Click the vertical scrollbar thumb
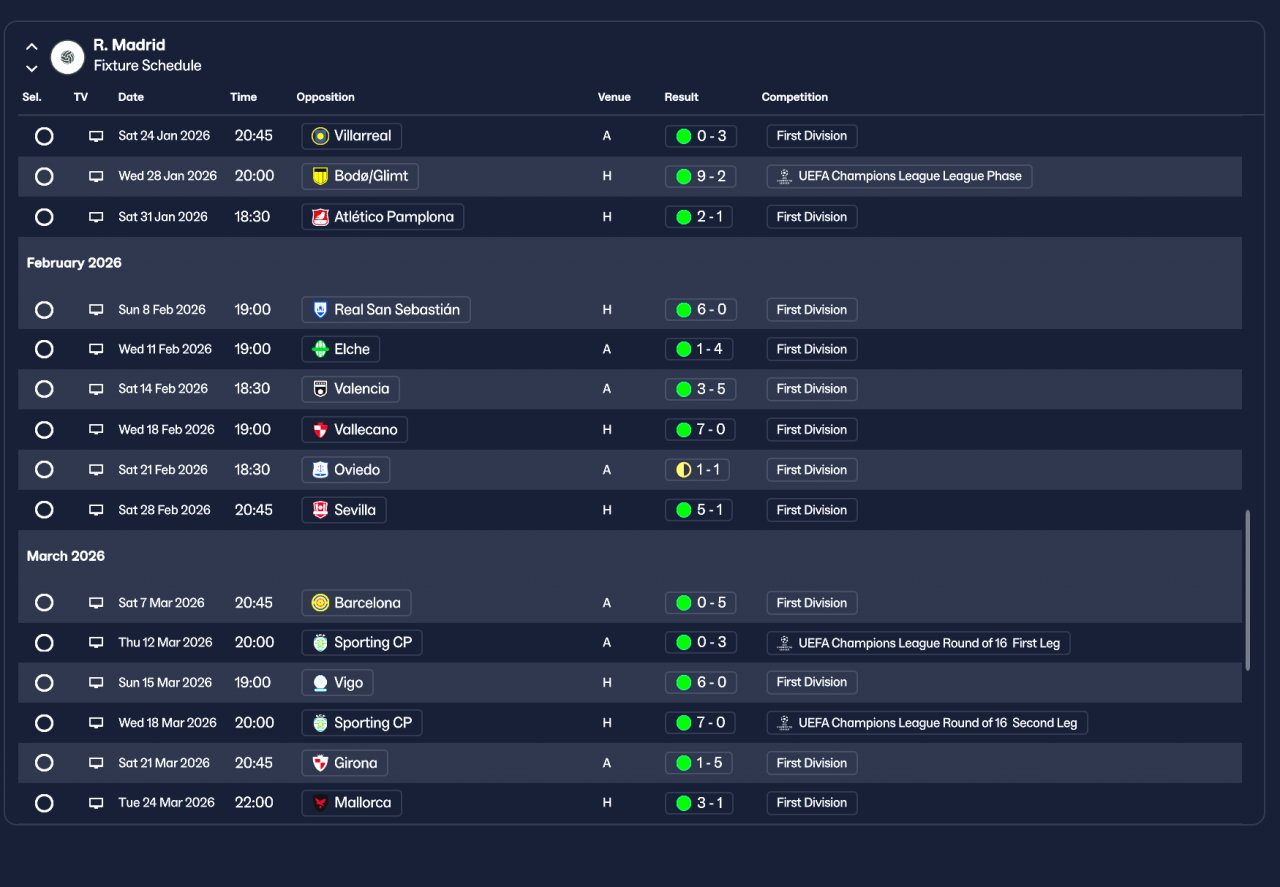This screenshot has width=1280, height=887. [1247, 590]
